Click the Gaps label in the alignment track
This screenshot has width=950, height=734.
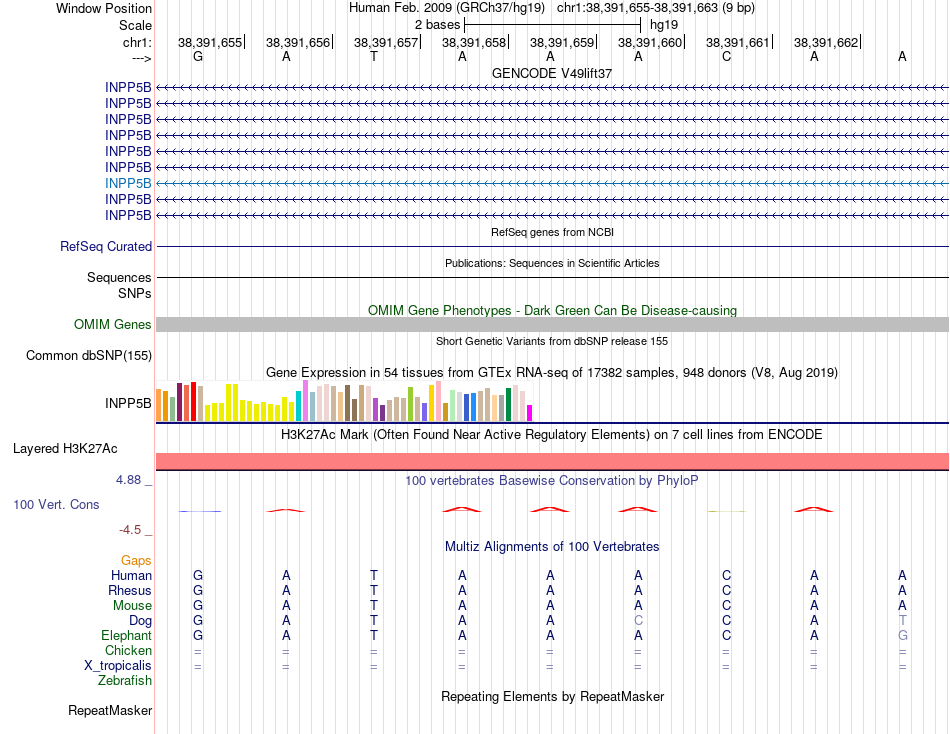point(136,561)
